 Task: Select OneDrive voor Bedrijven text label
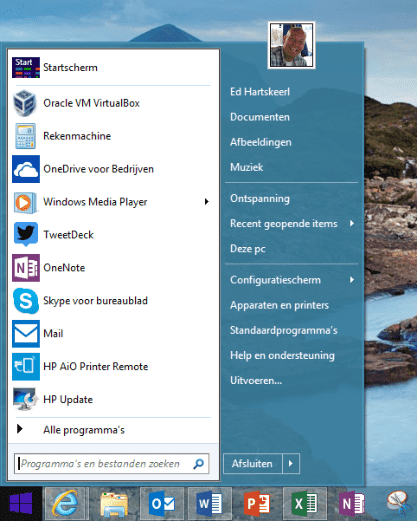point(98,169)
